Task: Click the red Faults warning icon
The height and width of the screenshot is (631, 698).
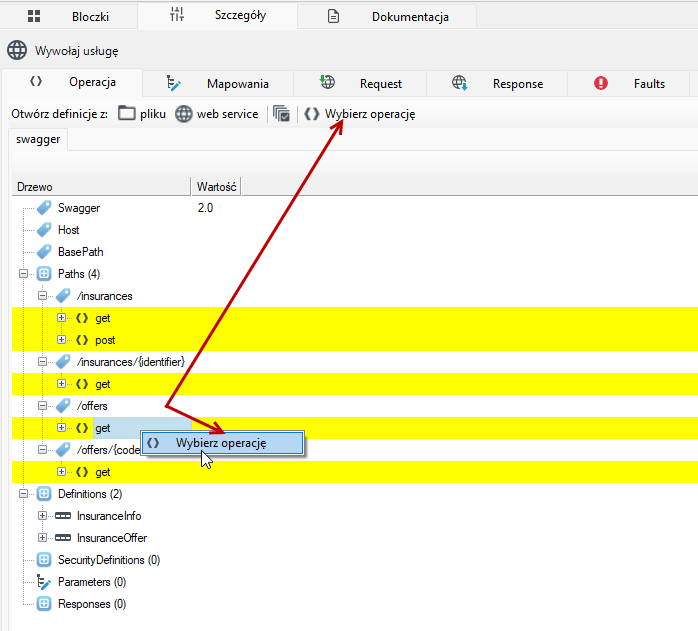Action: point(601,83)
